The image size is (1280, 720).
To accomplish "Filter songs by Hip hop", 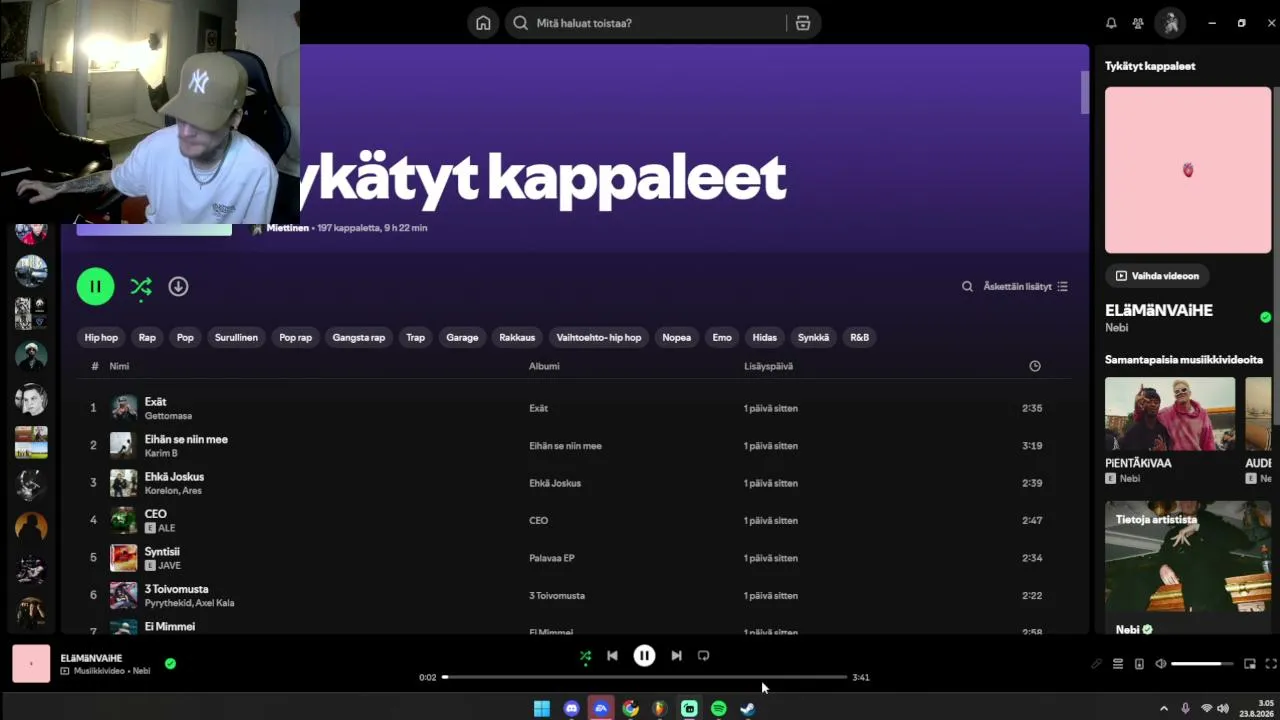I will click(101, 338).
